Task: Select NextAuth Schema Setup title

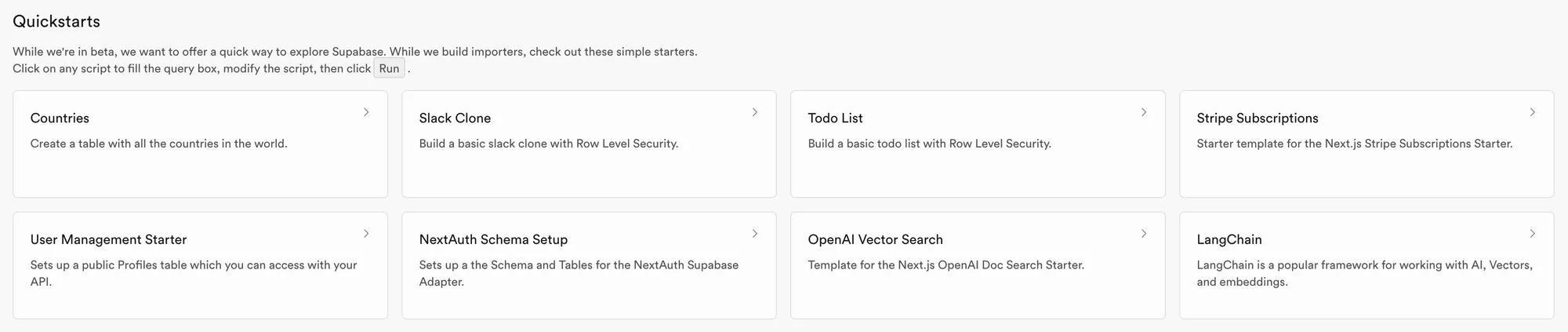Action: pyautogui.click(x=493, y=240)
